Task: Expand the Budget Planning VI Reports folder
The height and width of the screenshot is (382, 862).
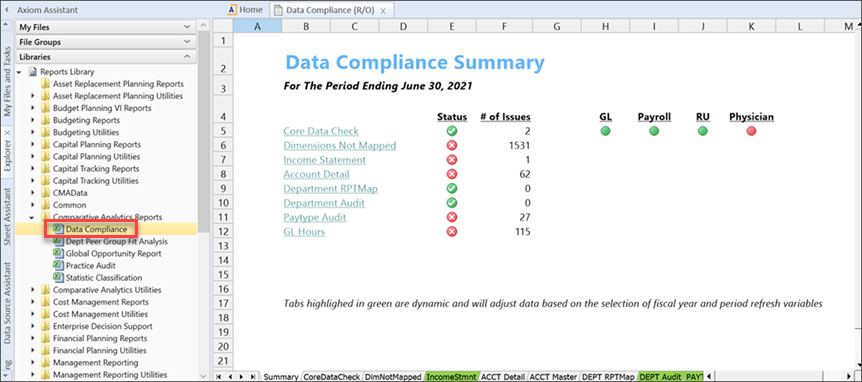Action: click(33, 108)
